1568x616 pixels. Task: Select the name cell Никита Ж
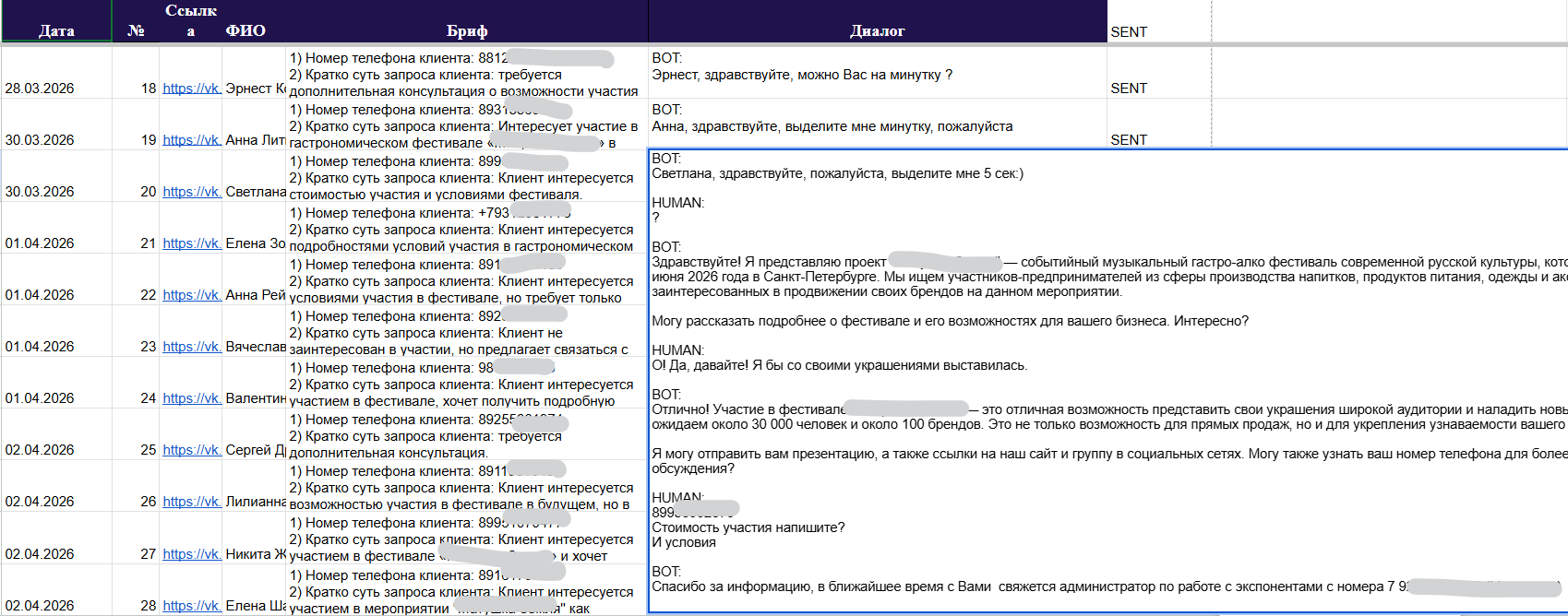point(254,538)
